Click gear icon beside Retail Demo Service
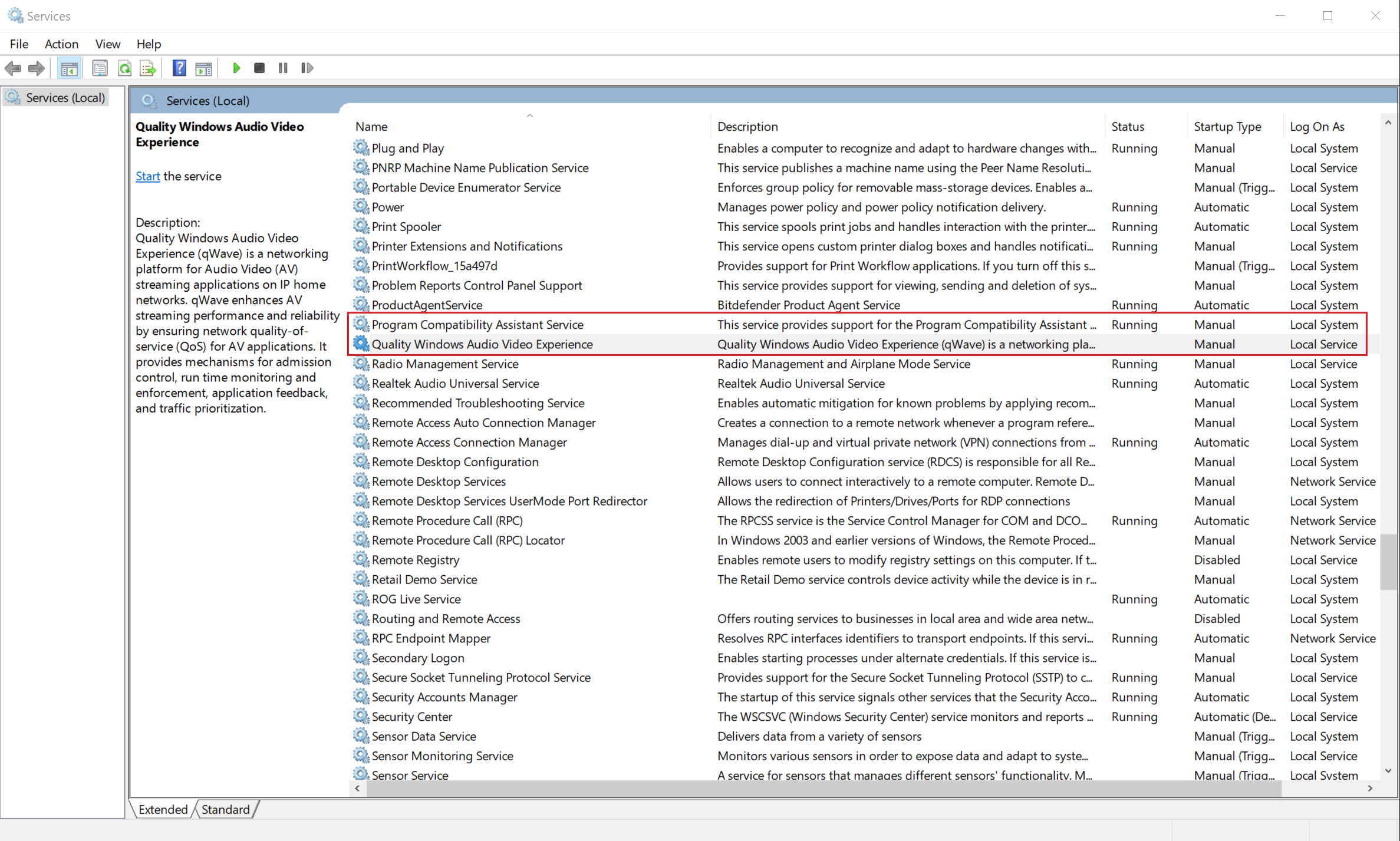1400x841 pixels. [361, 579]
